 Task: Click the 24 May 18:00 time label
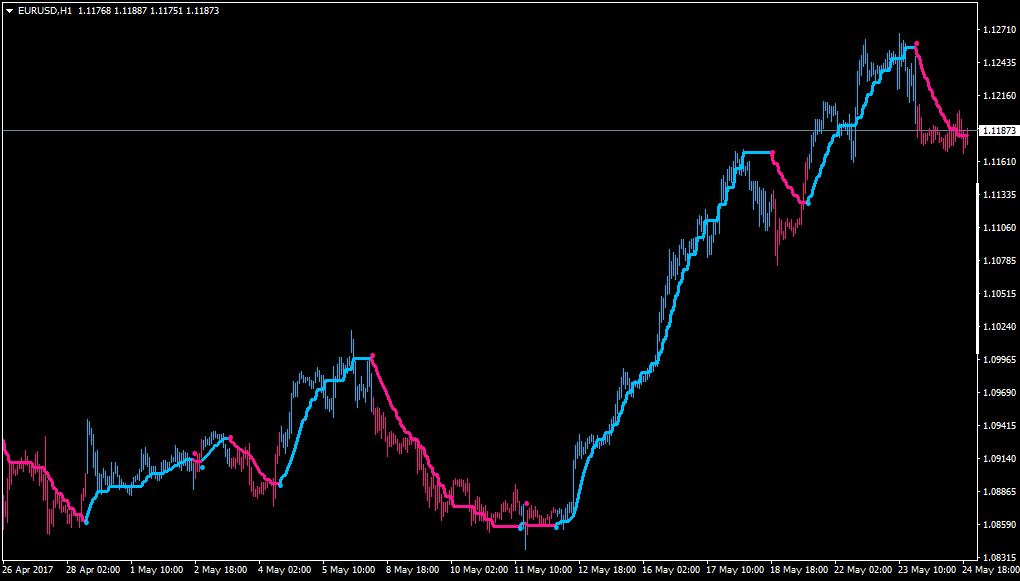[x=990, y=569]
